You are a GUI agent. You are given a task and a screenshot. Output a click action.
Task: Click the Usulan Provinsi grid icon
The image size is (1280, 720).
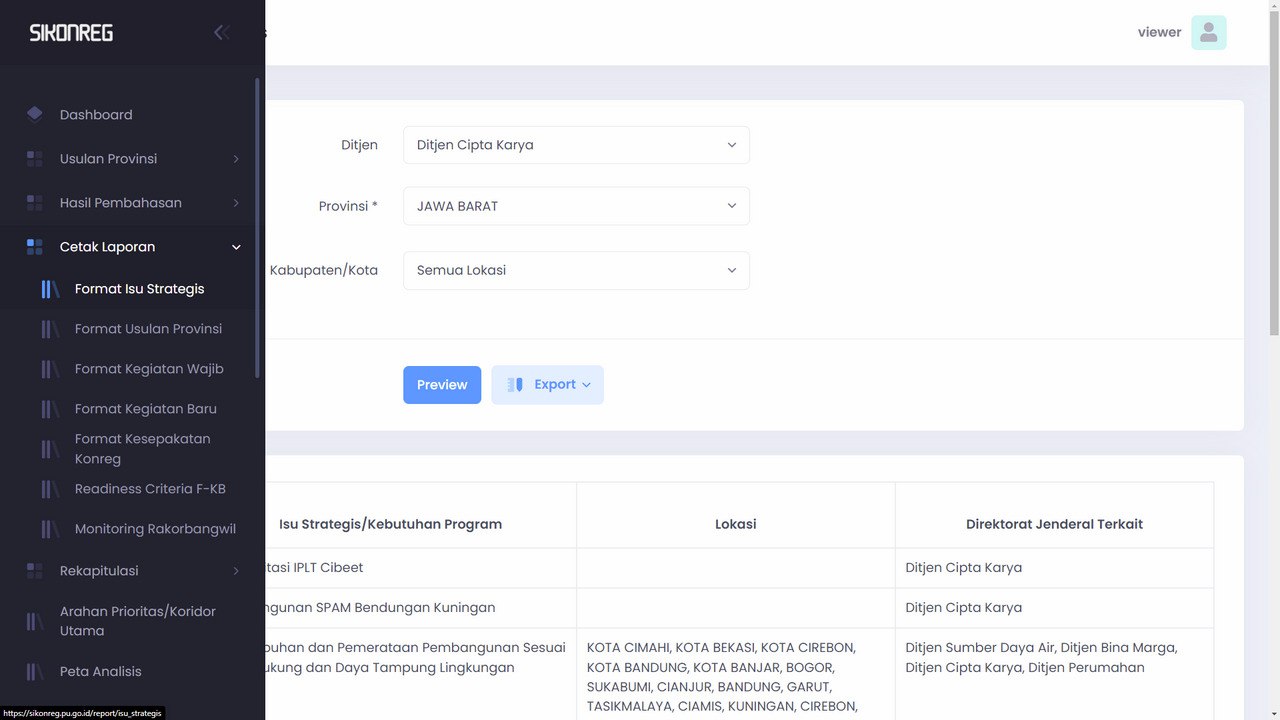click(x=35, y=159)
